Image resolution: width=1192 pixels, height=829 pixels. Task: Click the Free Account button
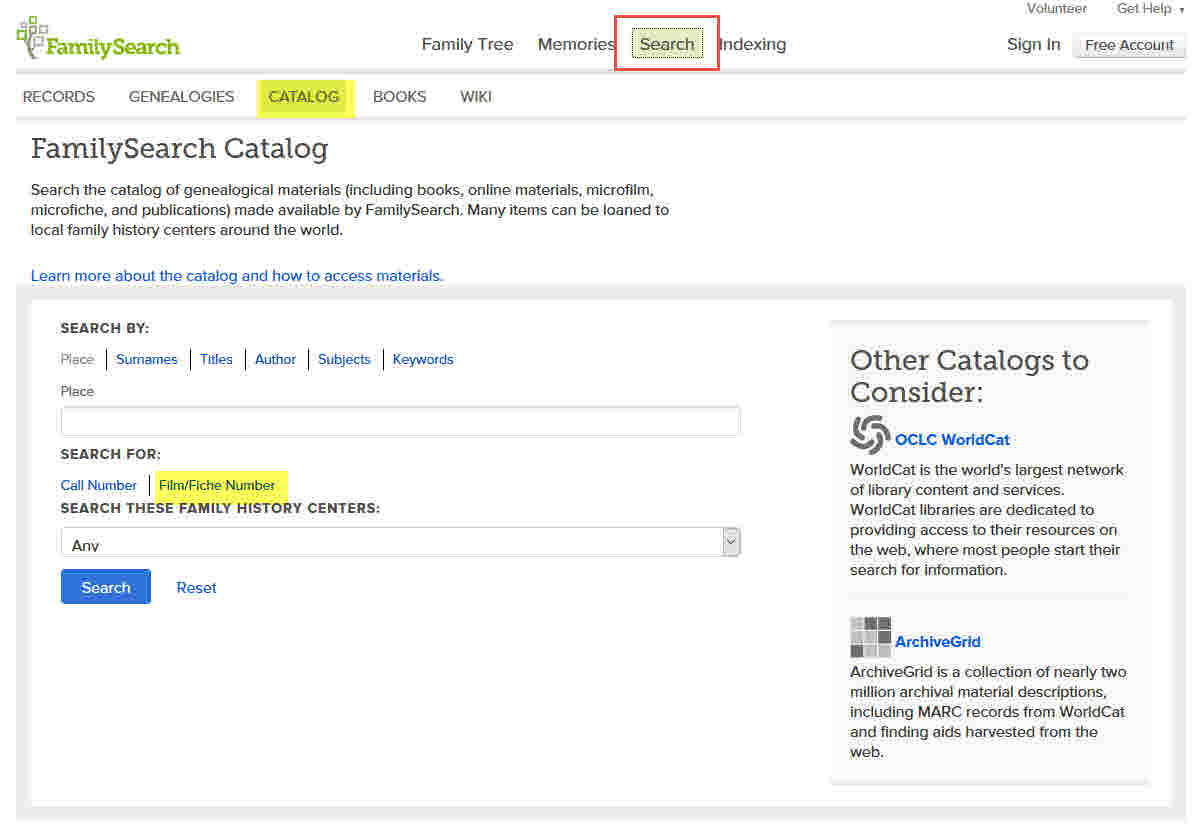(1129, 45)
